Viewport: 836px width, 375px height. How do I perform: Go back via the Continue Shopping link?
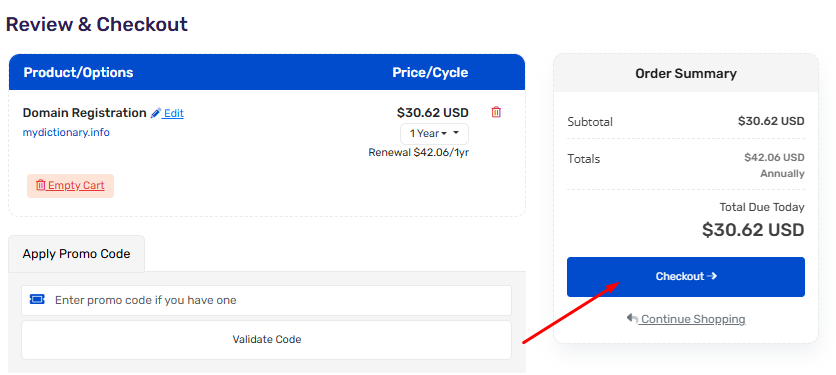pos(693,319)
